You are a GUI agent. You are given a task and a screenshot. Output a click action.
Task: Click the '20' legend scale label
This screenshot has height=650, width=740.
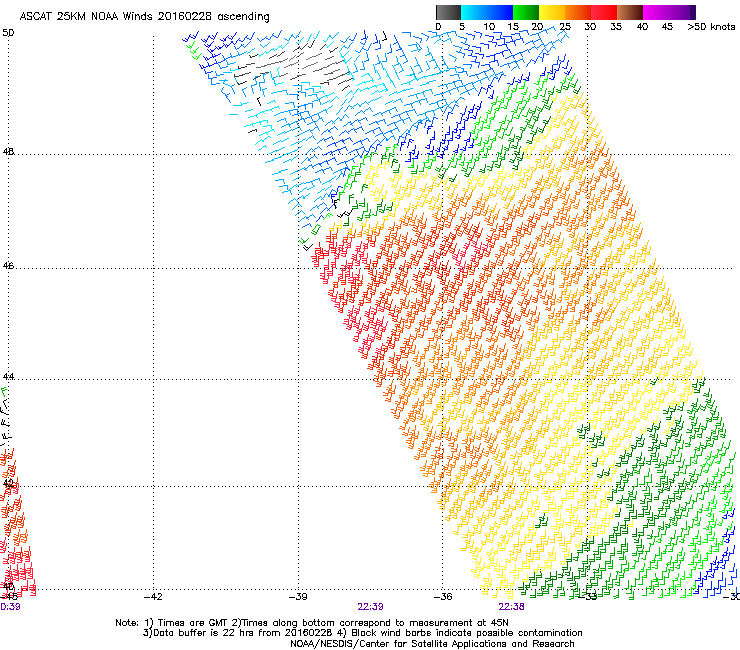tap(538, 27)
